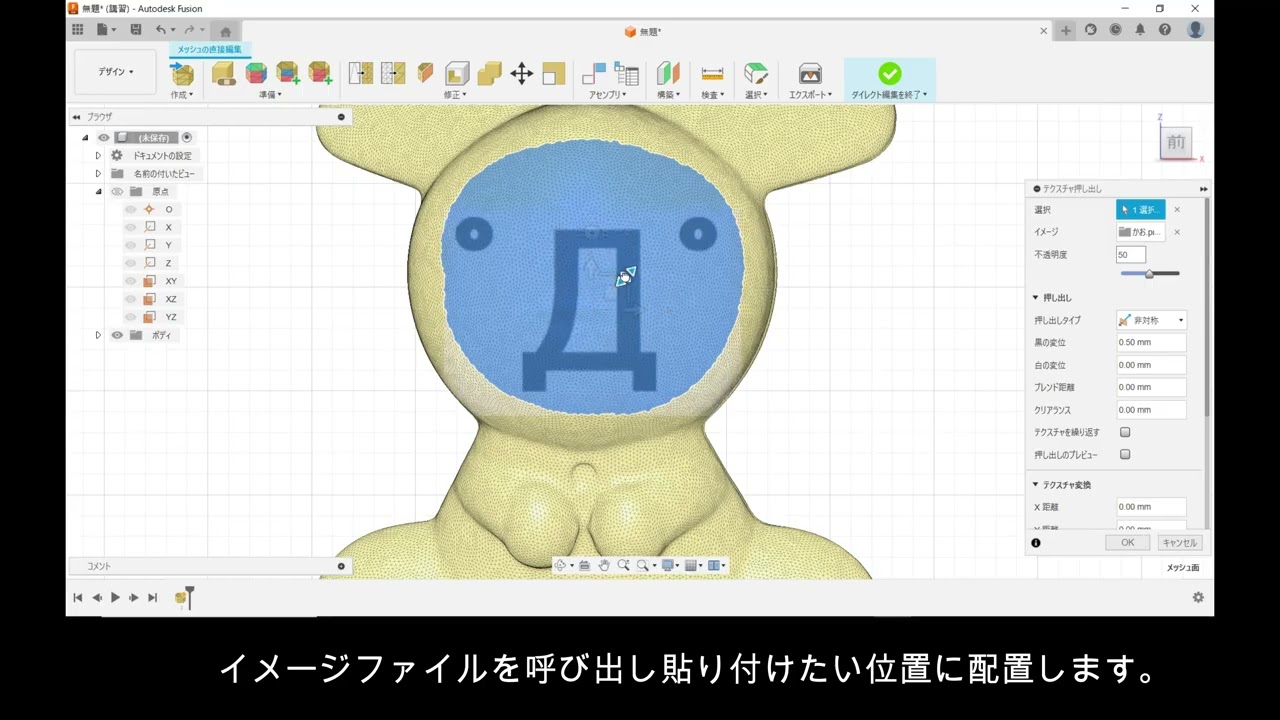Clear the イメージ with its X
1280x720 pixels.
coord(1177,232)
